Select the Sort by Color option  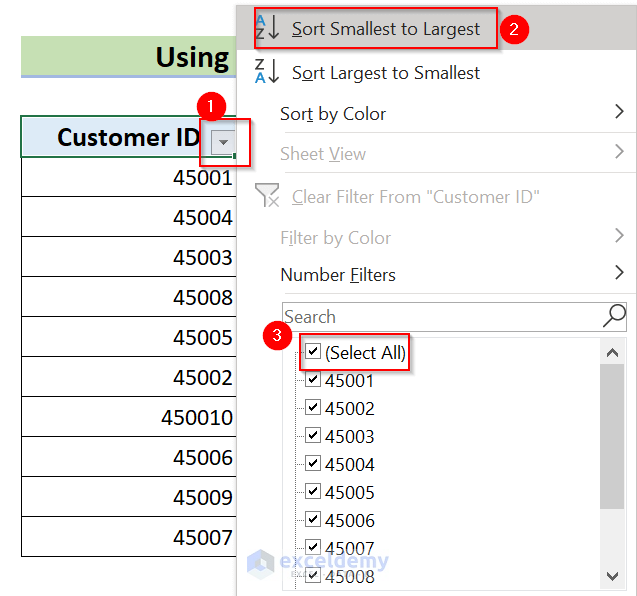pos(333,114)
